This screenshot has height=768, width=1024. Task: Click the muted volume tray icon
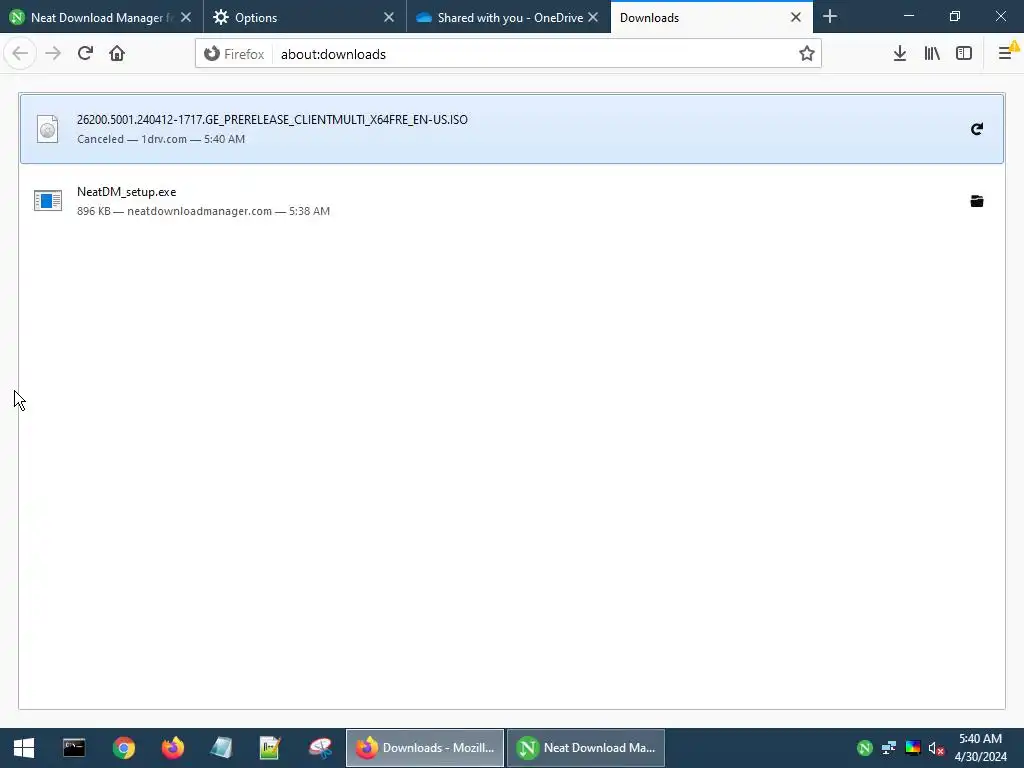[x=936, y=748]
